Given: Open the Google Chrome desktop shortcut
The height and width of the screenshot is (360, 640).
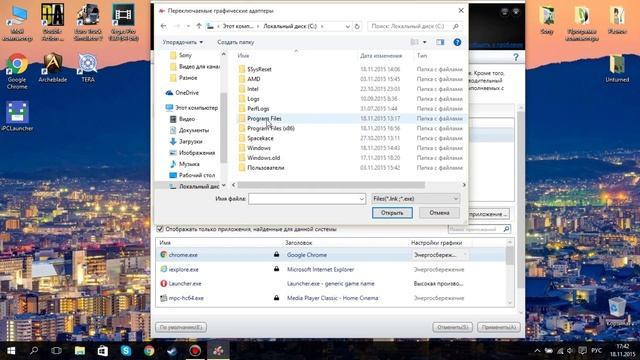Looking at the screenshot, I should [17, 71].
